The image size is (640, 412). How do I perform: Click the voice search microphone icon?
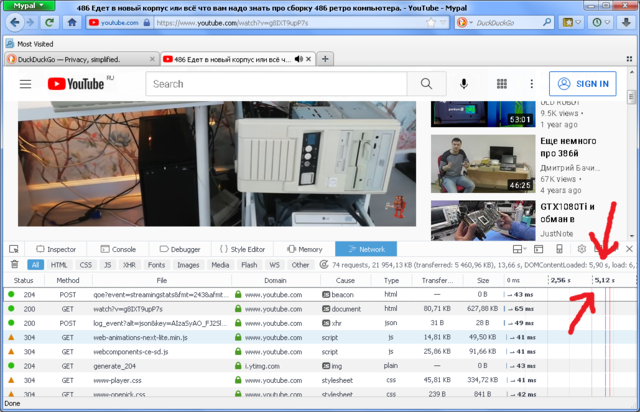coord(466,84)
